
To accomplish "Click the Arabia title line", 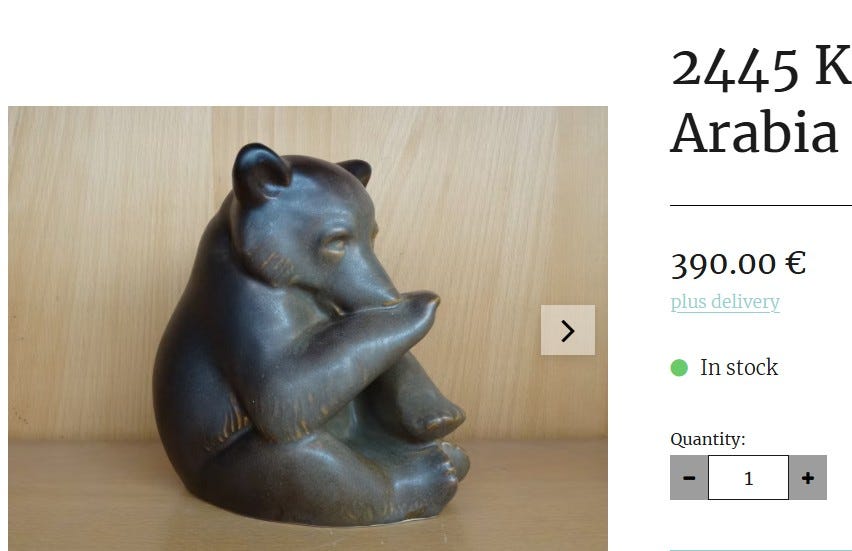I will 755,133.
